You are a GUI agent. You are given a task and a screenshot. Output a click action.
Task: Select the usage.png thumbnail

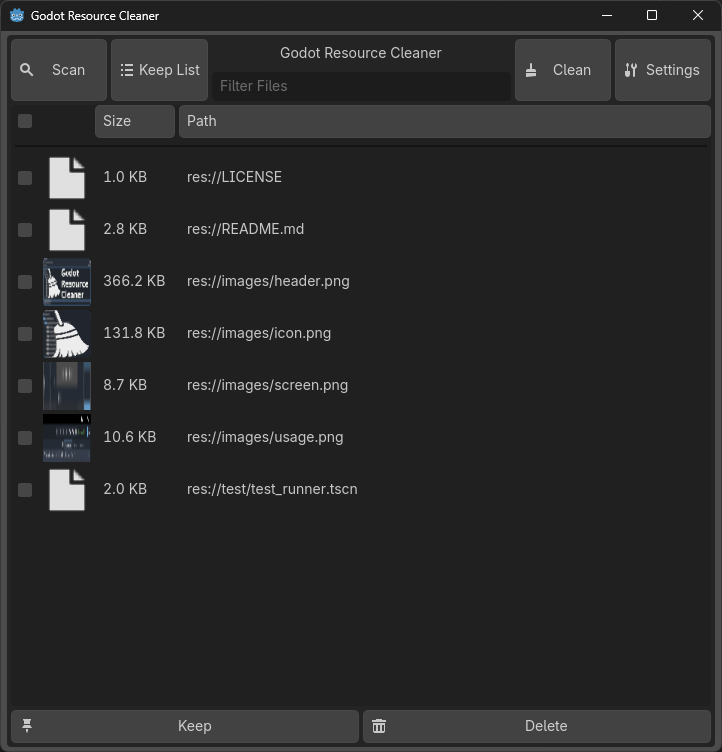[67, 438]
